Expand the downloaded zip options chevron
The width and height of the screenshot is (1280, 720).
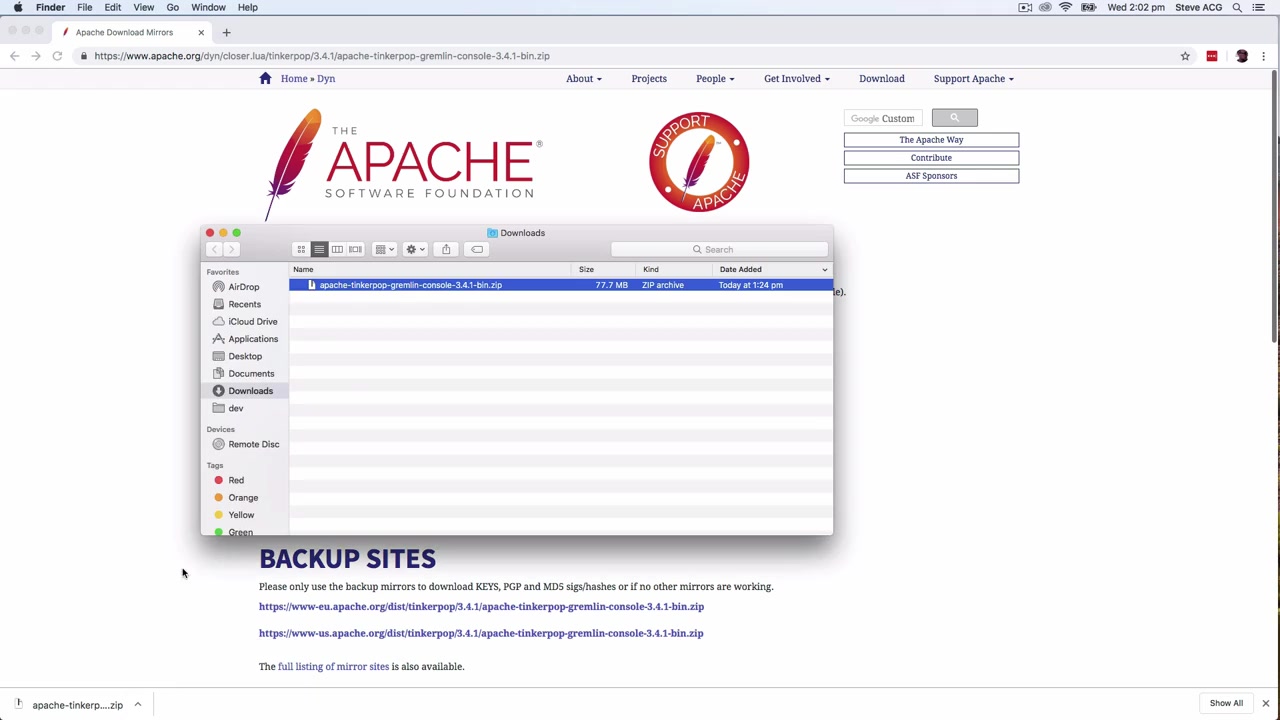(138, 705)
